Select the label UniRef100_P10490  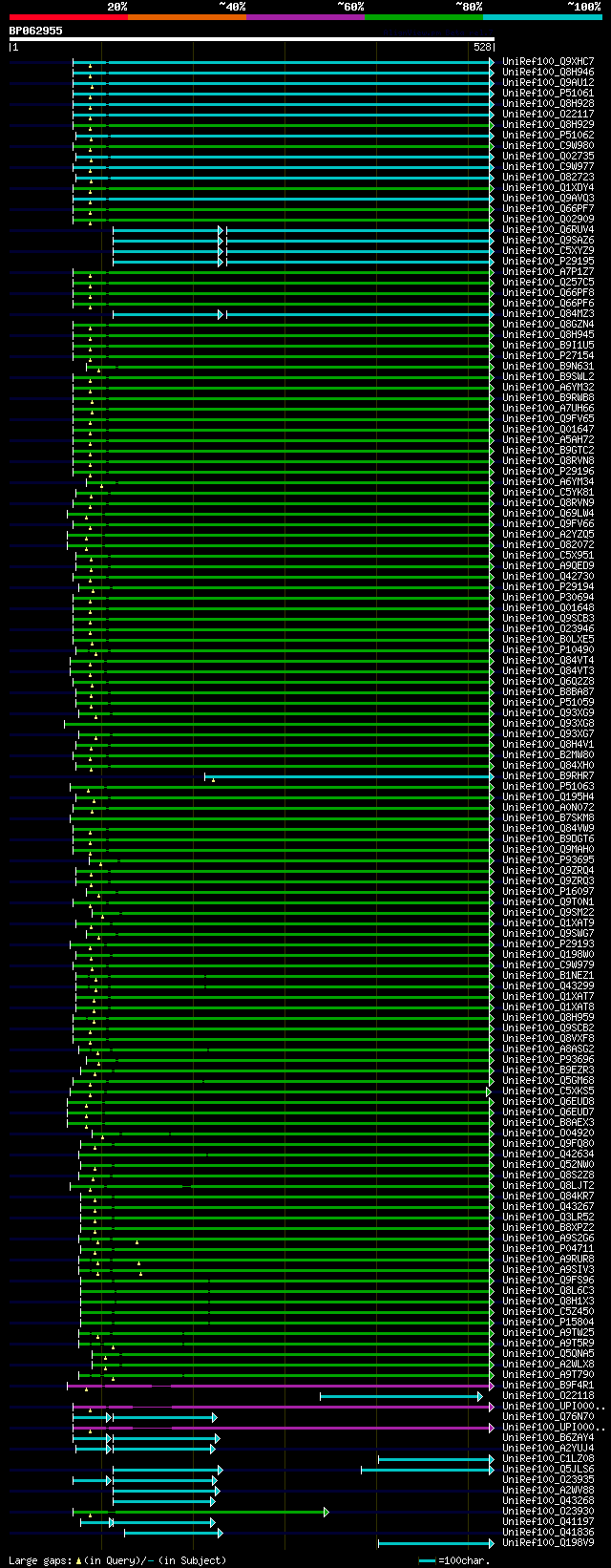point(548,649)
